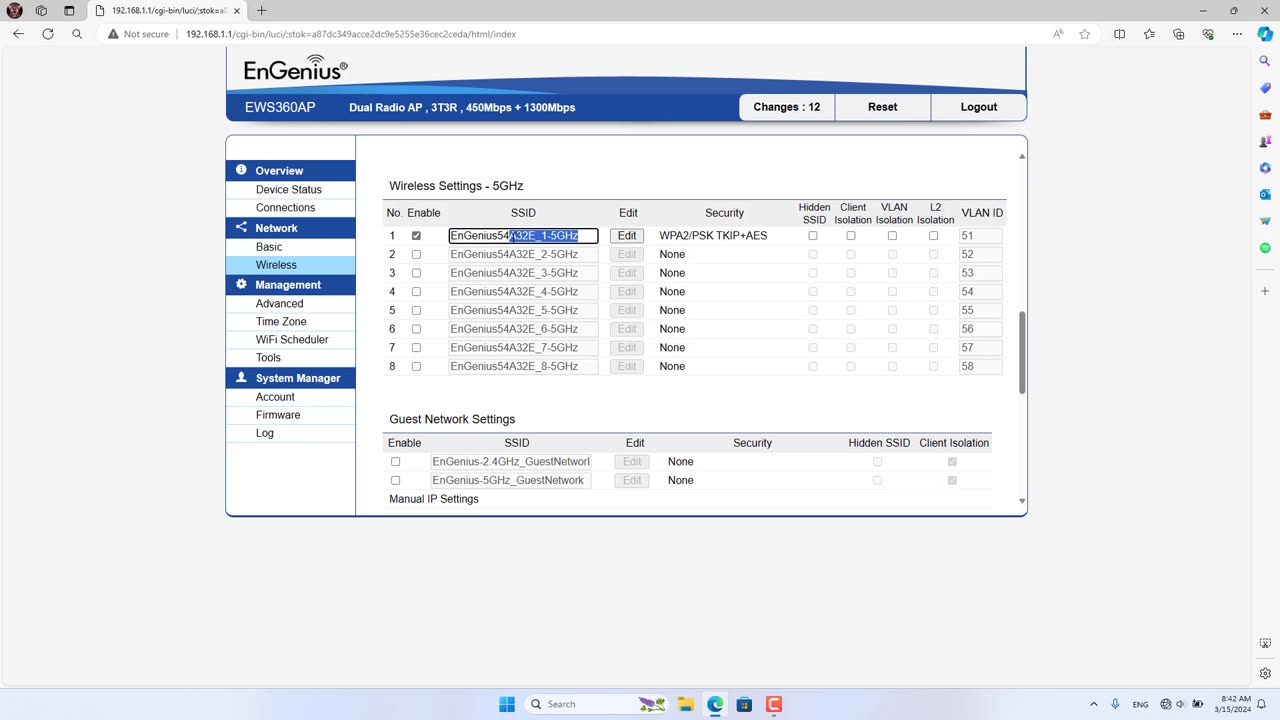
Task: Open Account settings
Action: tap(275, 396)
